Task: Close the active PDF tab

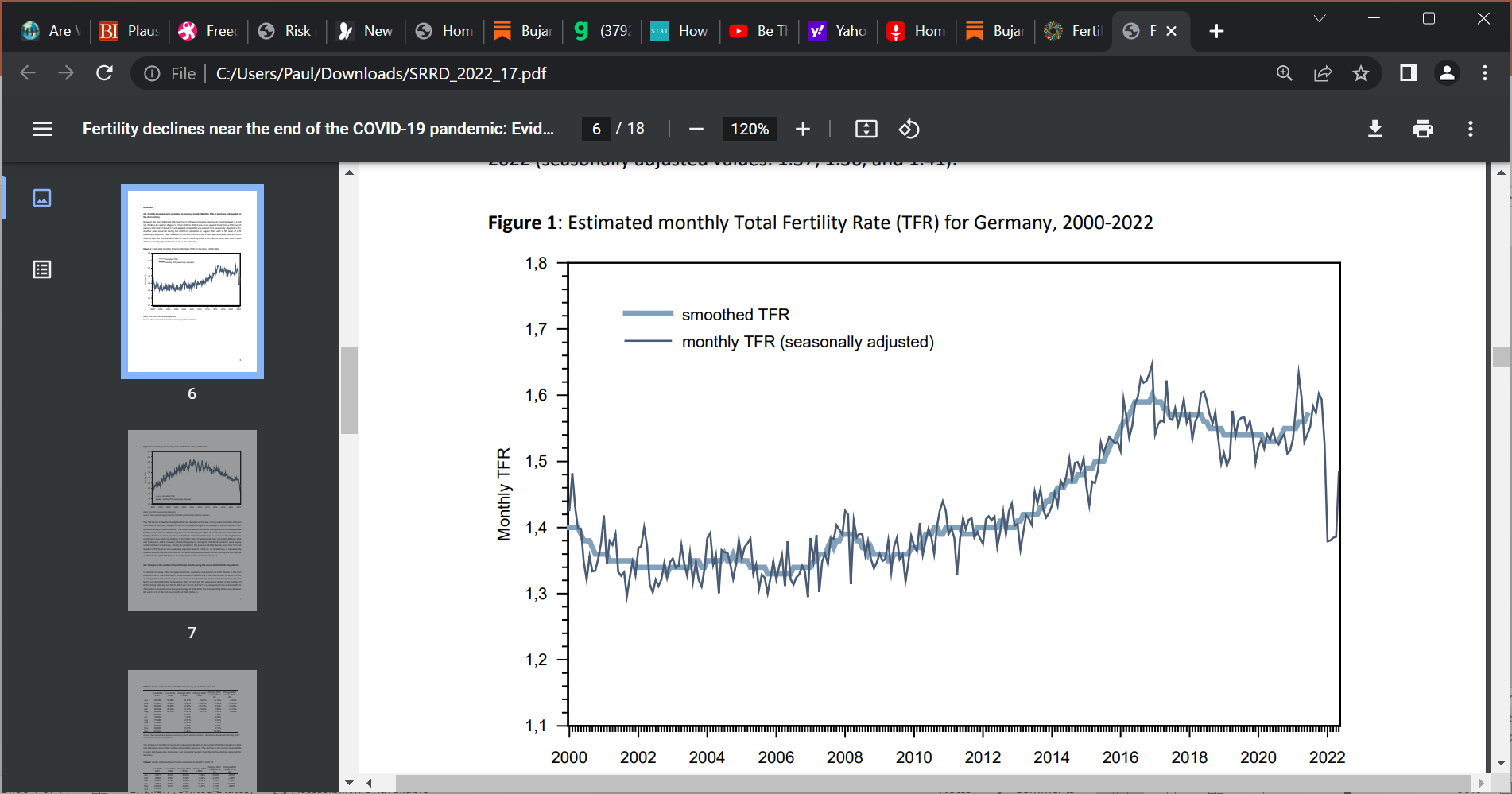Action: [1172, 31]
